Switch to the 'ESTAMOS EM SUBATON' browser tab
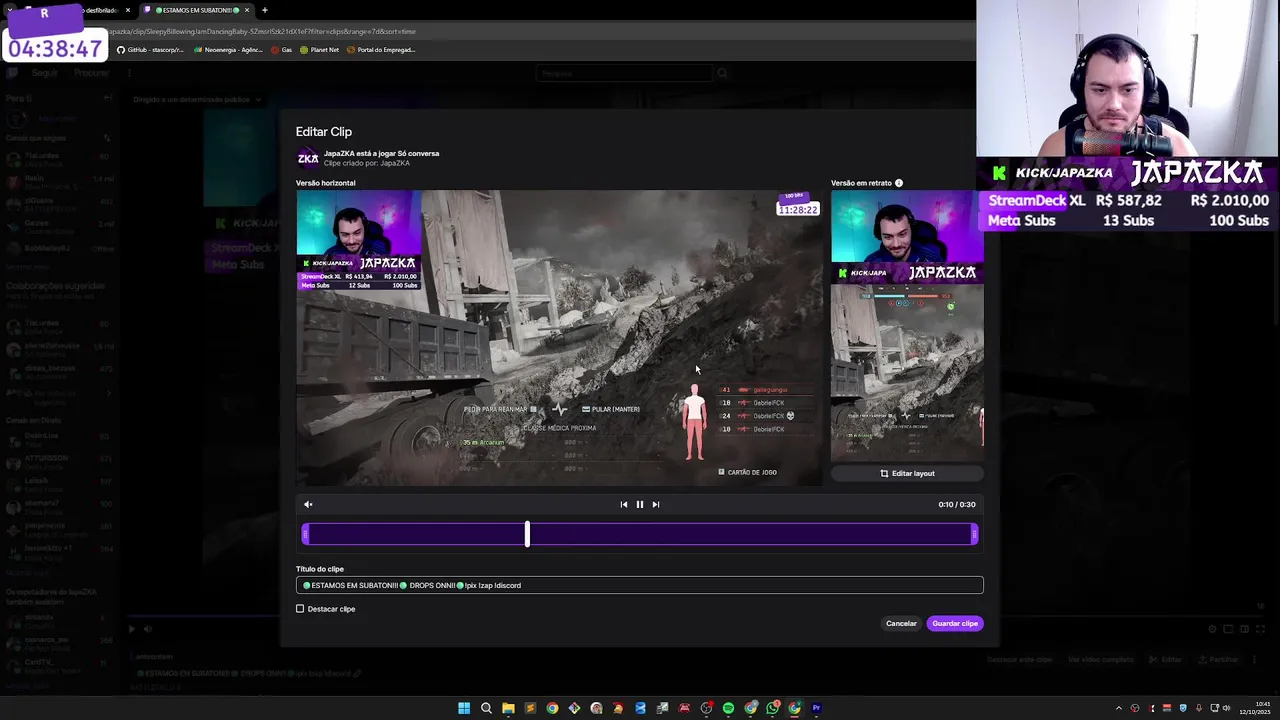 pos(195,10)
